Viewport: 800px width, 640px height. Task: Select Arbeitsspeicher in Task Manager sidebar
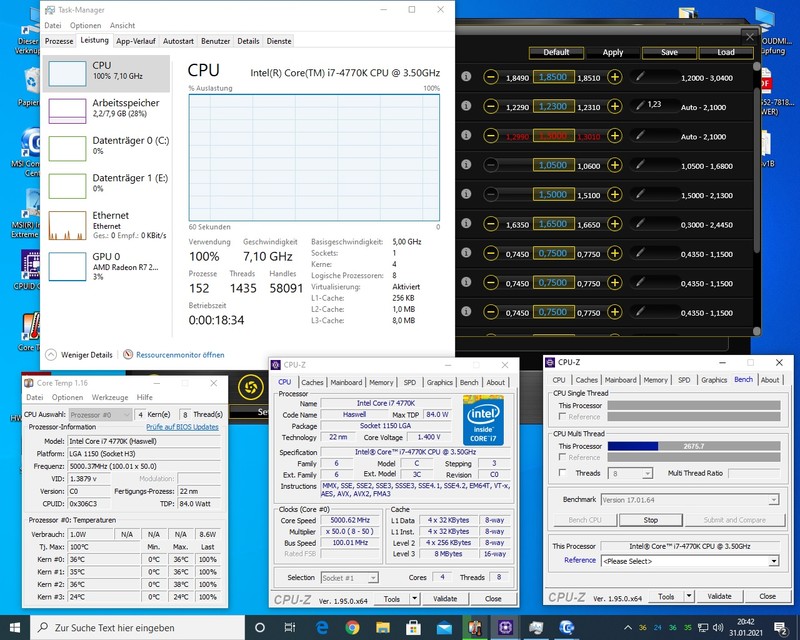pos(107,110)
